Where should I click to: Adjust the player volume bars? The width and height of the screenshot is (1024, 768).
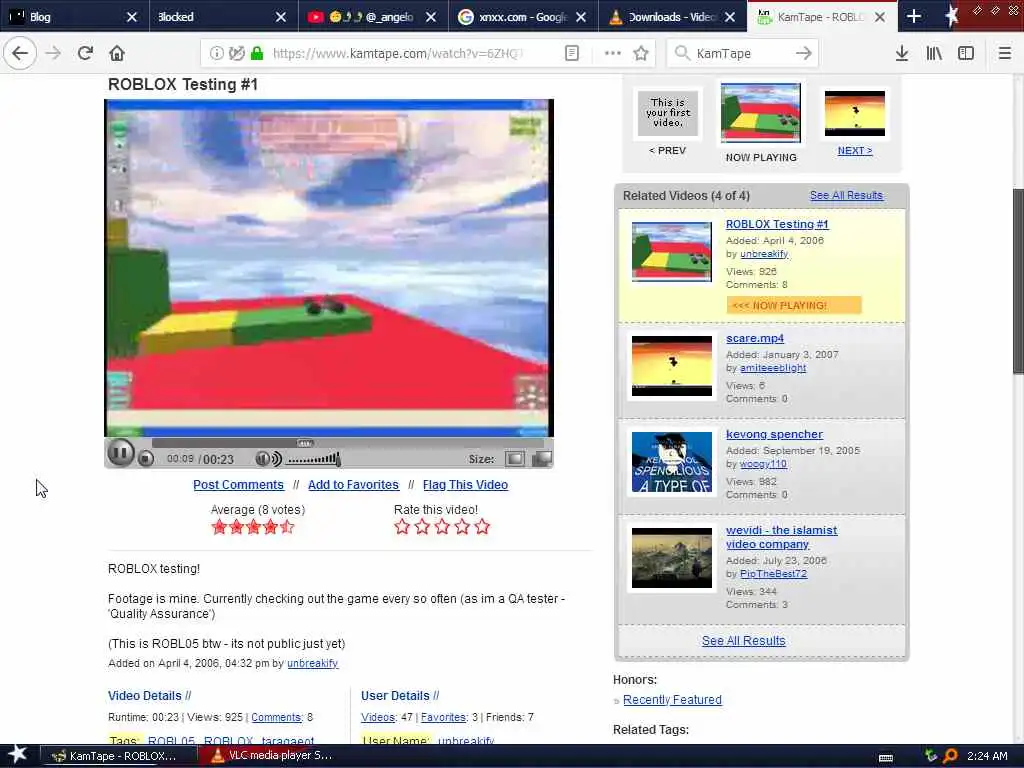tap(313, 459)
